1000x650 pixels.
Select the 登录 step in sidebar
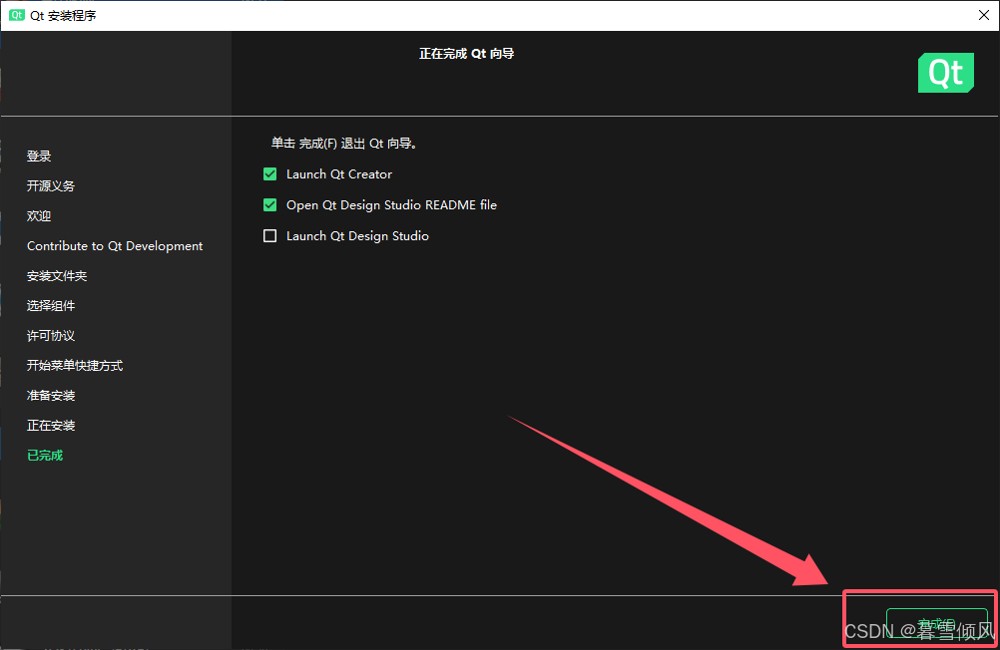tap(39, 156)
